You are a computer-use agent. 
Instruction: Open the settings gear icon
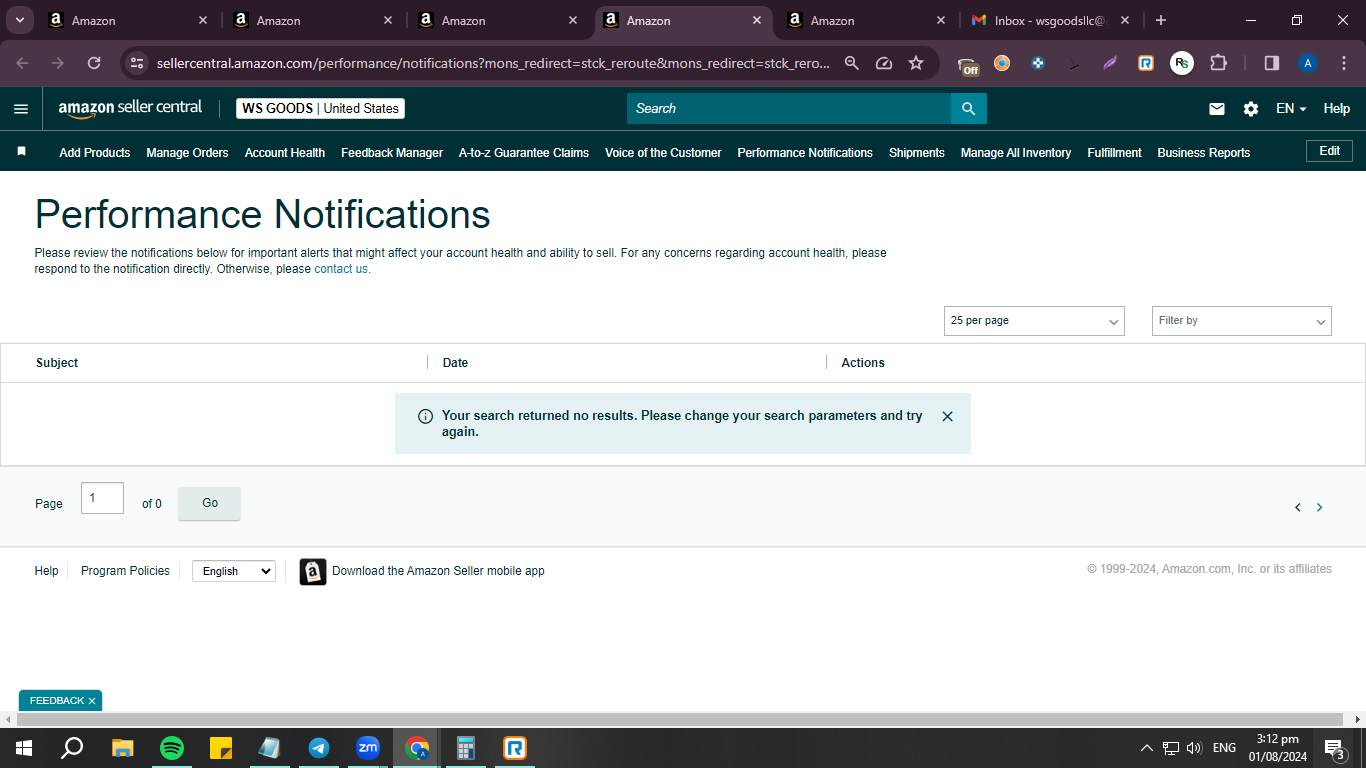1251,109
